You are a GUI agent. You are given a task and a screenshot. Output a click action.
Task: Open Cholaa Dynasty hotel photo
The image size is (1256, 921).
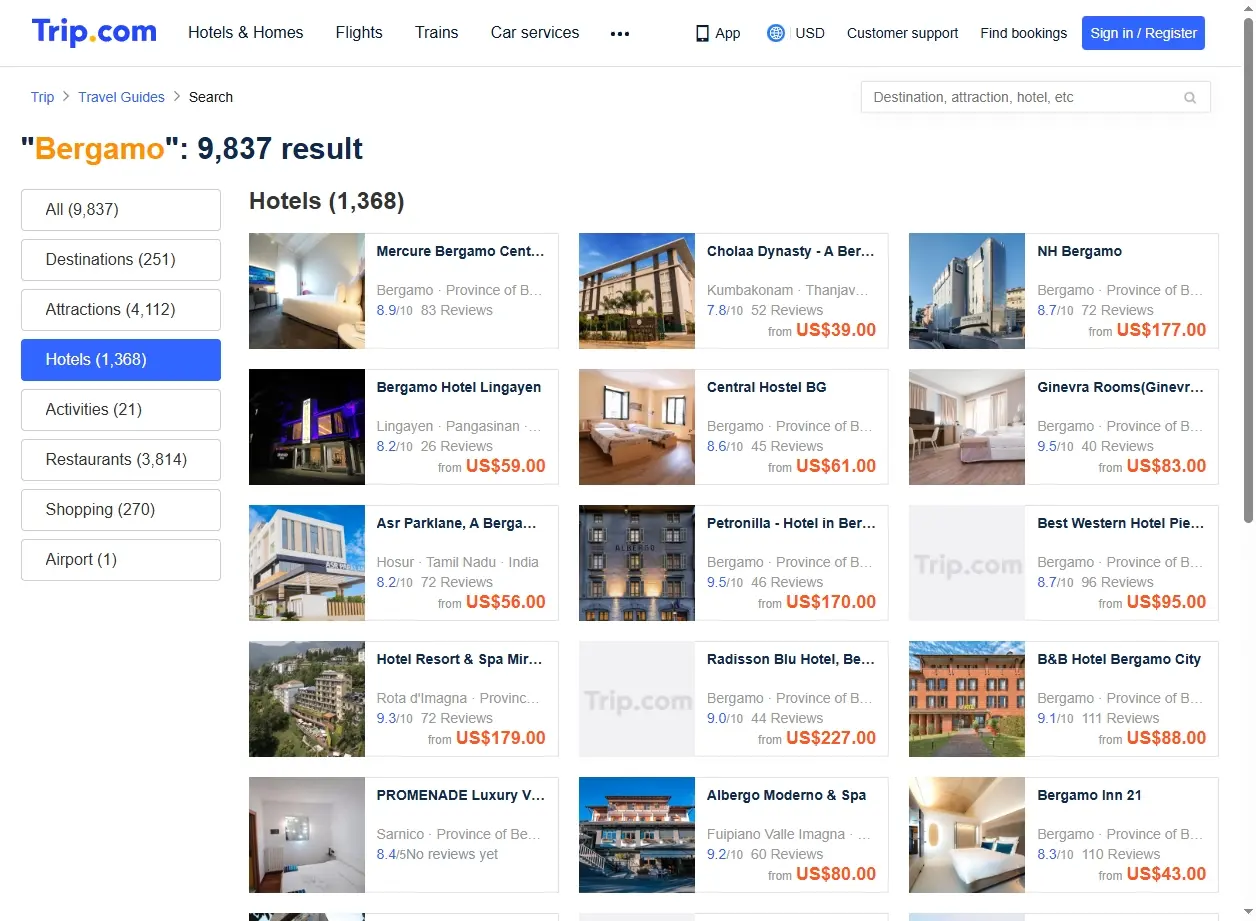[637, 291]
